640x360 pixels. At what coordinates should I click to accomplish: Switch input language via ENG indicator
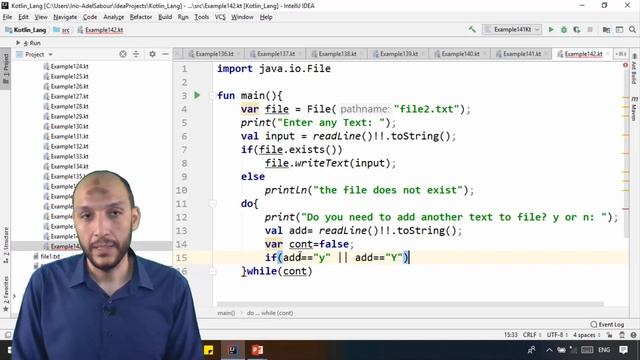click(604, 350)
